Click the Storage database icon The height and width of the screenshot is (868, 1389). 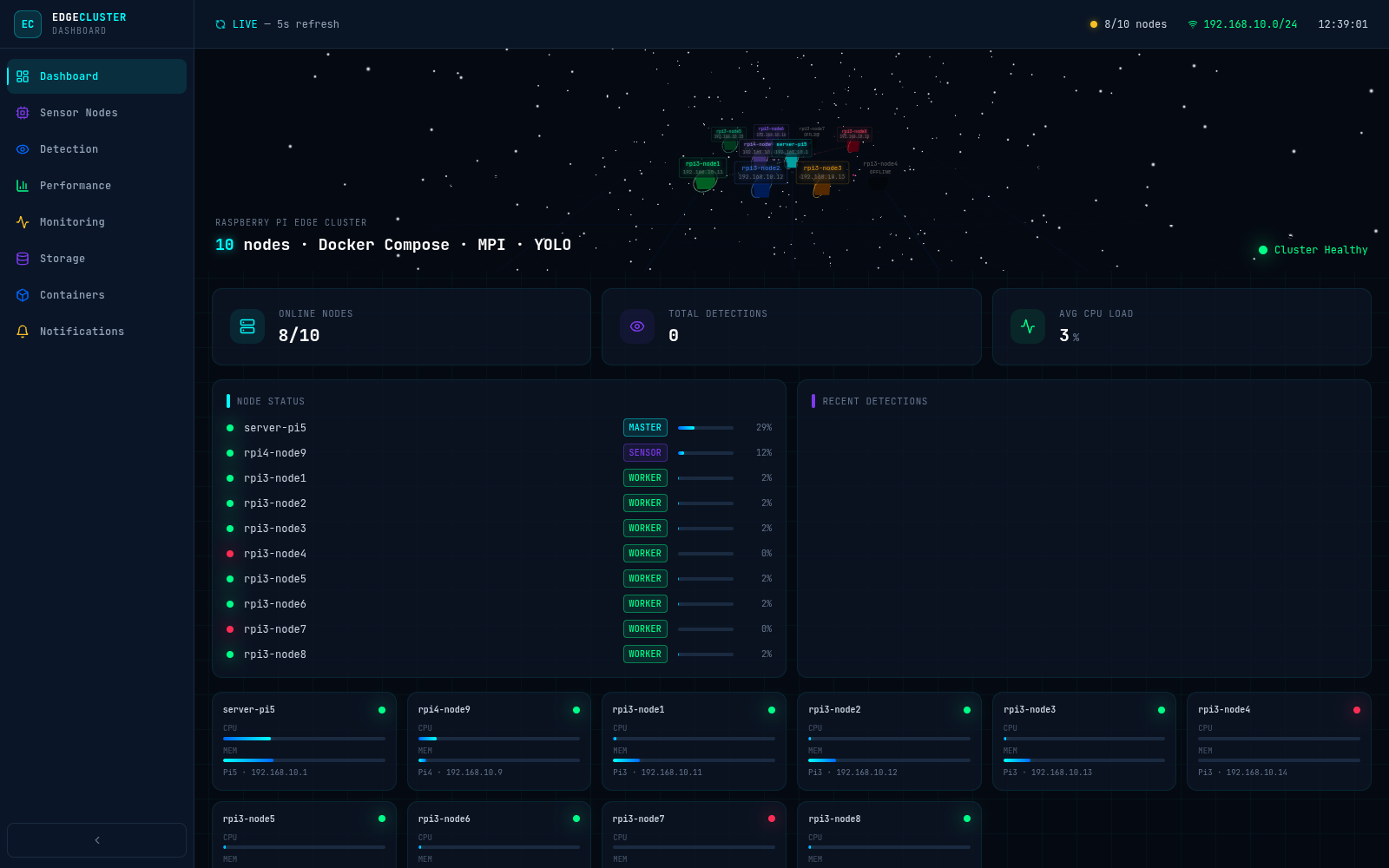[23, 259]
